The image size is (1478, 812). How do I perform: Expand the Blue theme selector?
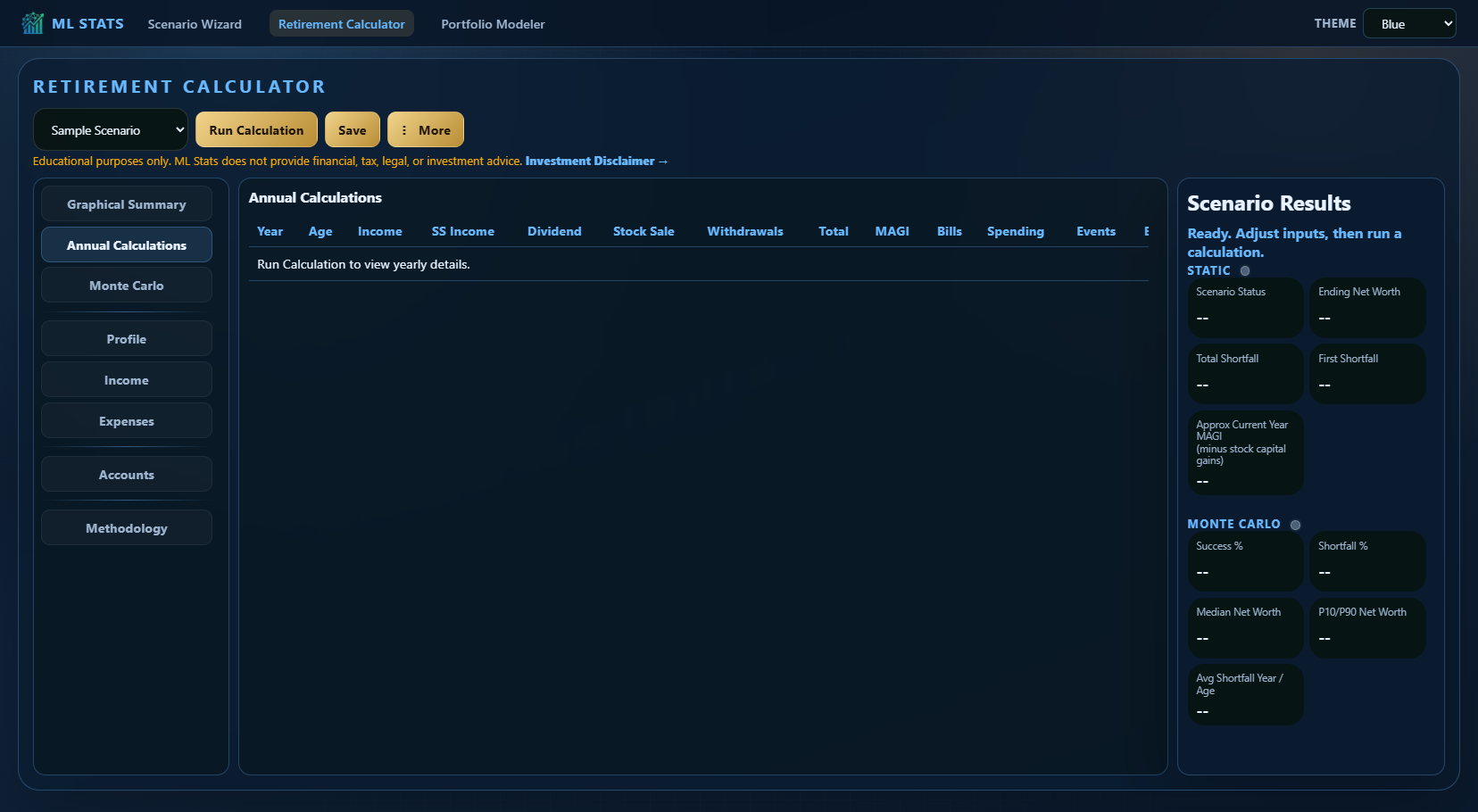[1409, 24]
